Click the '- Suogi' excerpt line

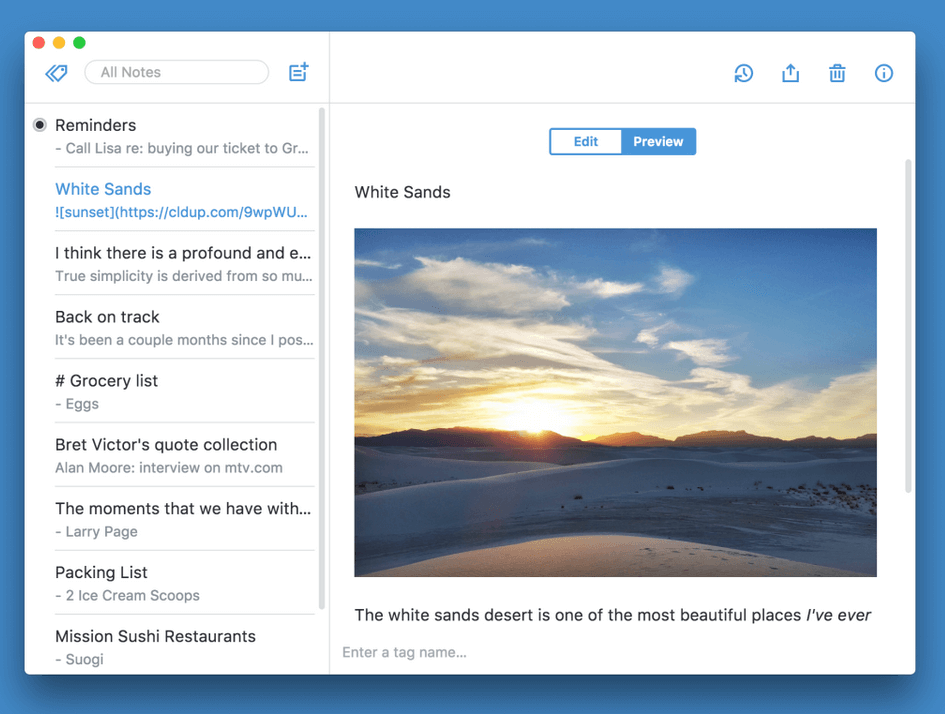click(x=79, y=659)
